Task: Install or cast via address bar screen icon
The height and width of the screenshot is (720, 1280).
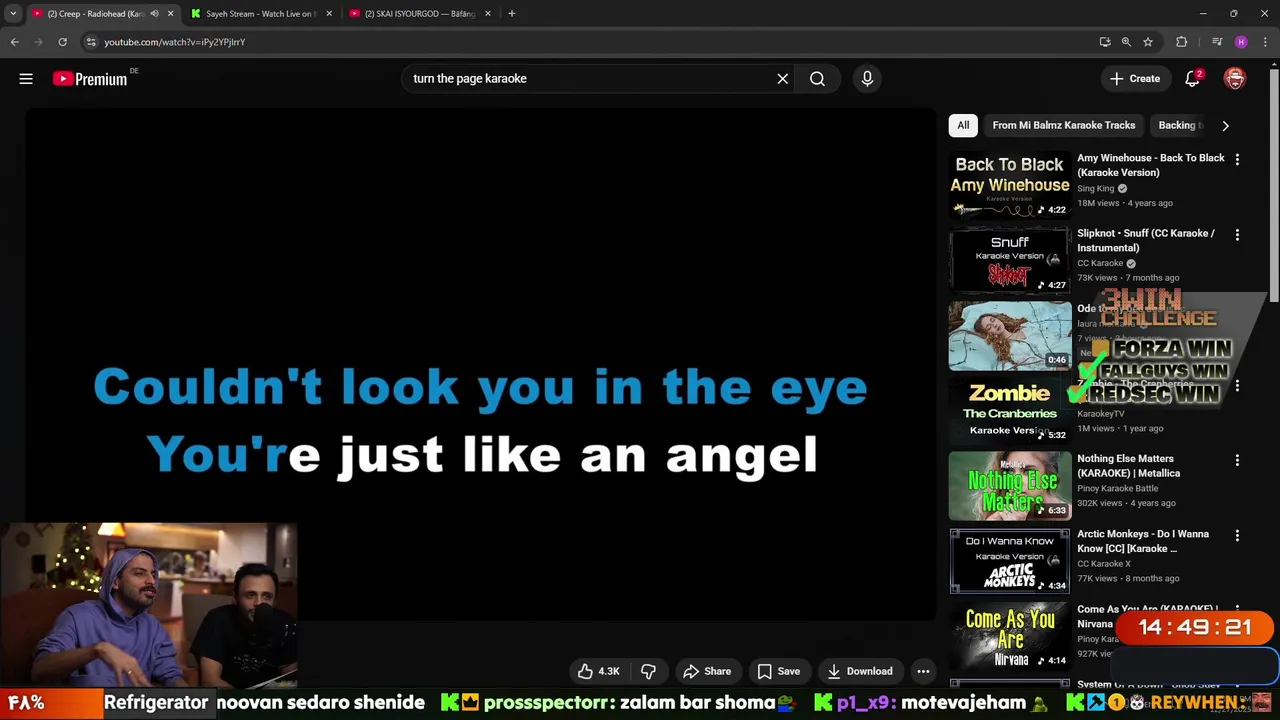Action: pyautogui.click(x=1105, y=42)
